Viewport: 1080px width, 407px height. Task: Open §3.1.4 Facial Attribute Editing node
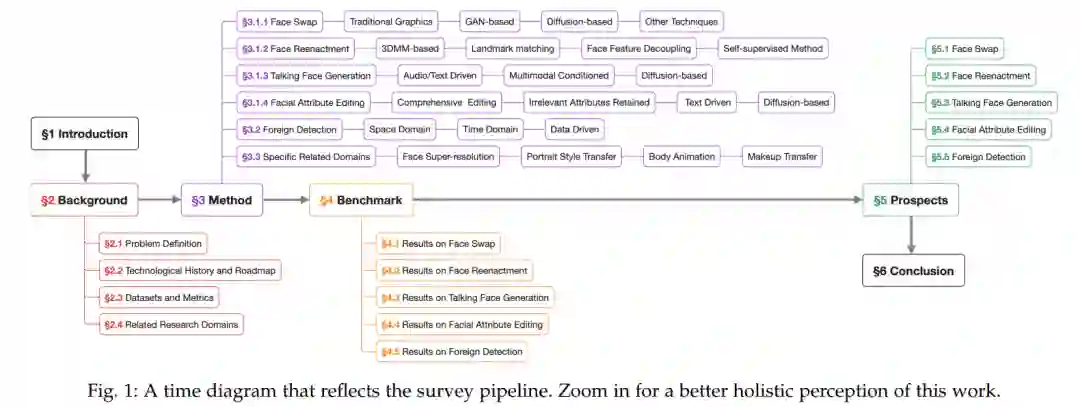coord(303,102)
